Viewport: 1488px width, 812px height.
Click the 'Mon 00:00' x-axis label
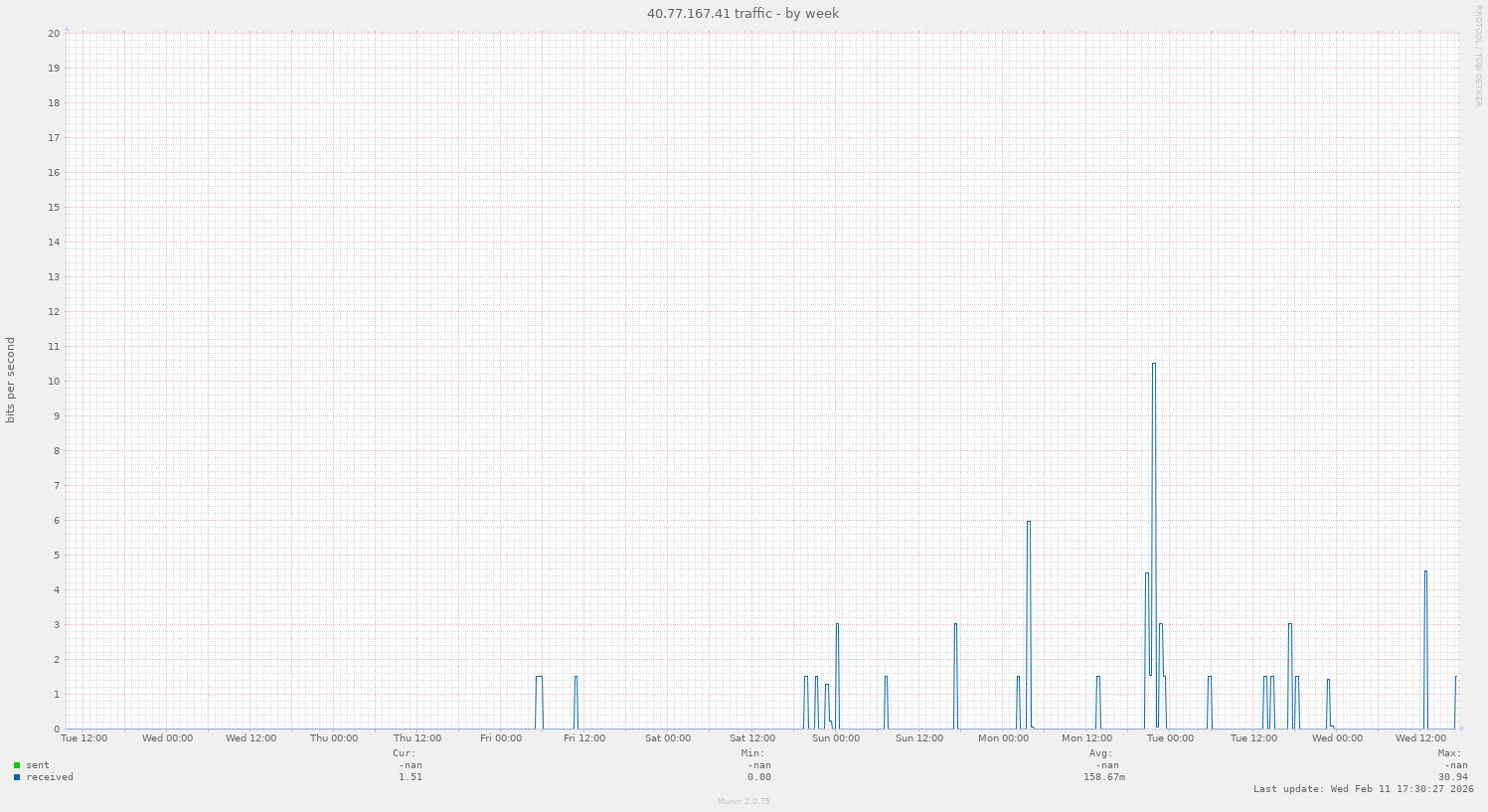coord(1003,738)
